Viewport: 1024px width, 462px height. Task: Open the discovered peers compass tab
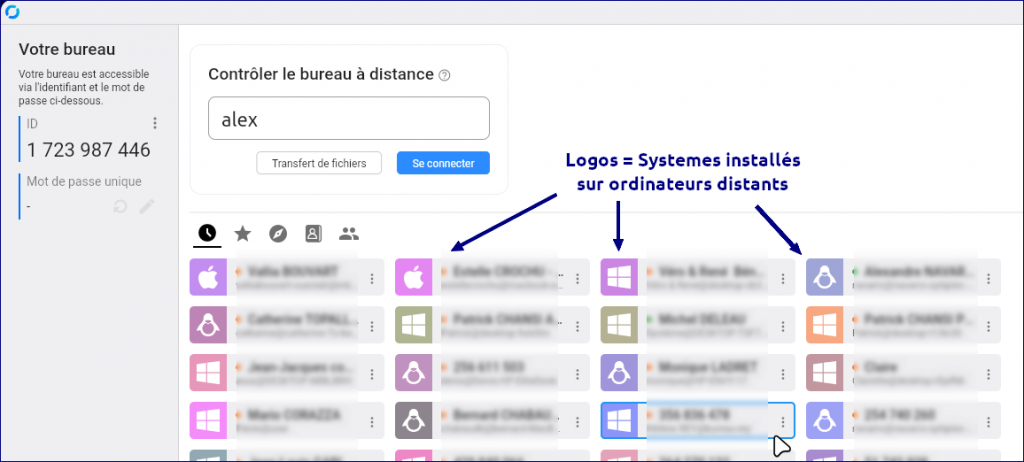tap(278, 233)
